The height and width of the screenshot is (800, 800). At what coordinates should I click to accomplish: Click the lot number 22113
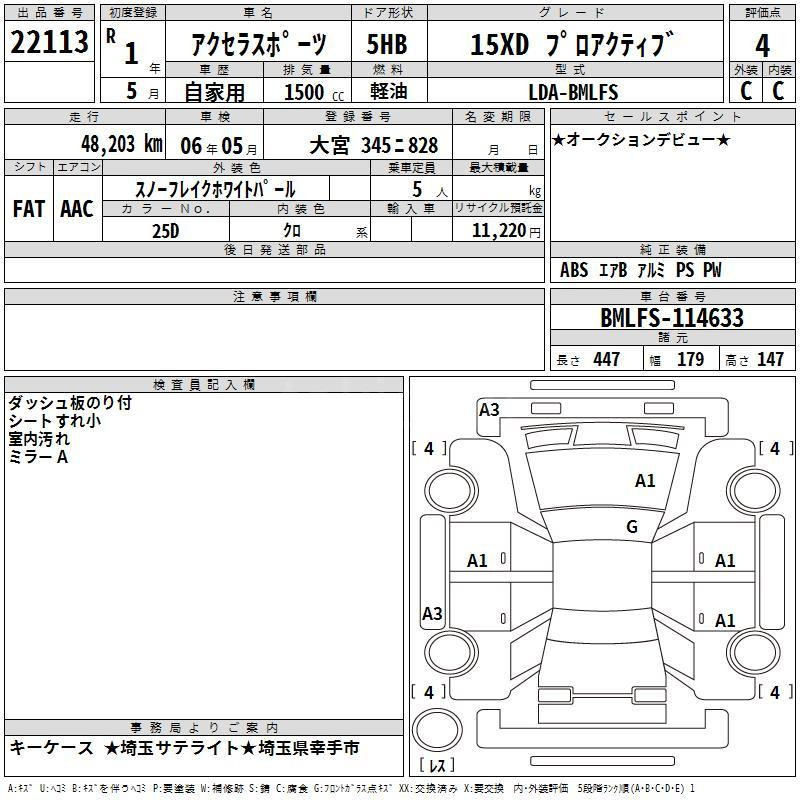click(49, 42)
